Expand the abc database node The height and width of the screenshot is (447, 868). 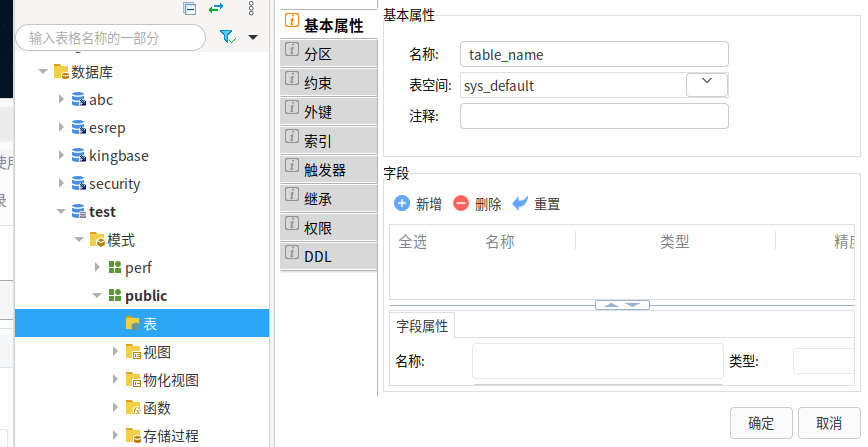click(x=61, y=100)
